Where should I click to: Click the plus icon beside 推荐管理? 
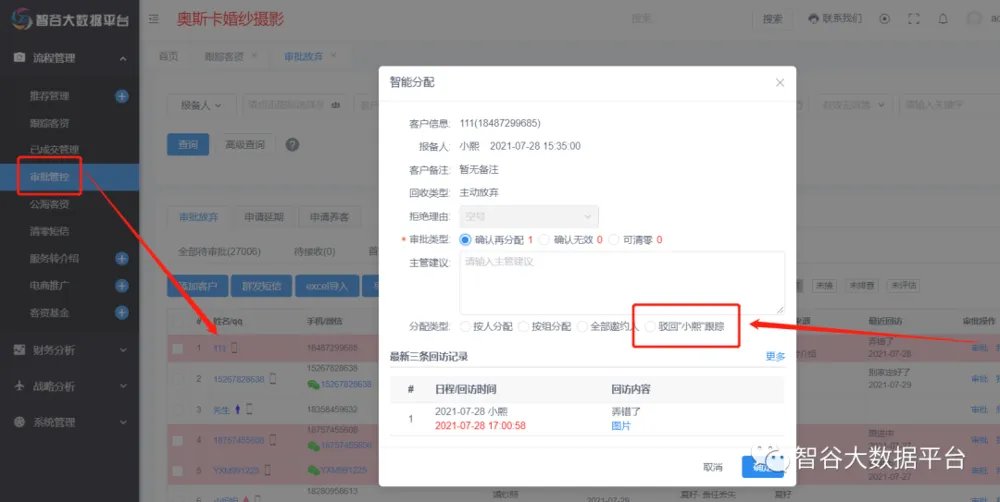(121, 96)
